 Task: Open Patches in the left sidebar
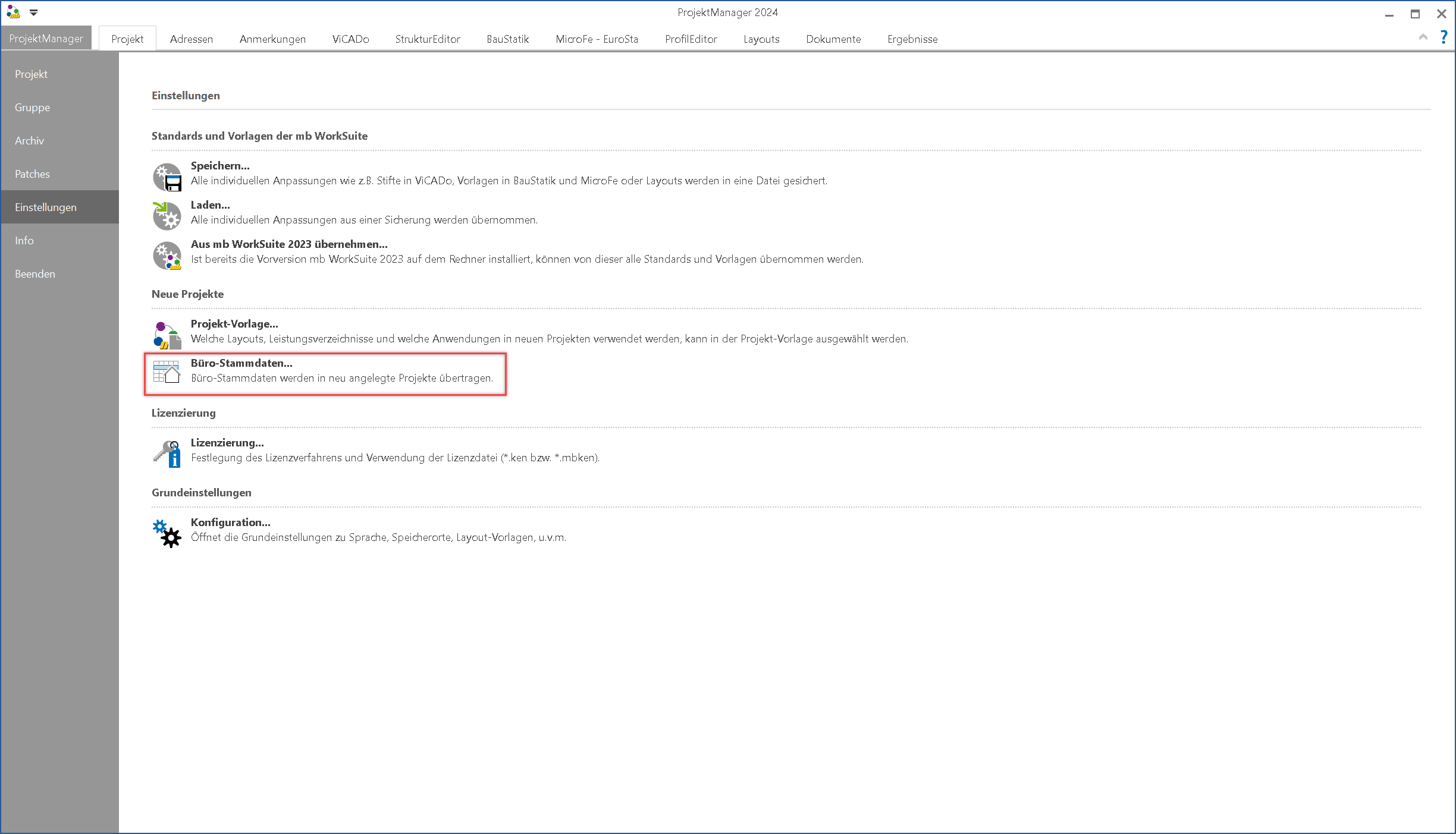(x=60, y=174)
